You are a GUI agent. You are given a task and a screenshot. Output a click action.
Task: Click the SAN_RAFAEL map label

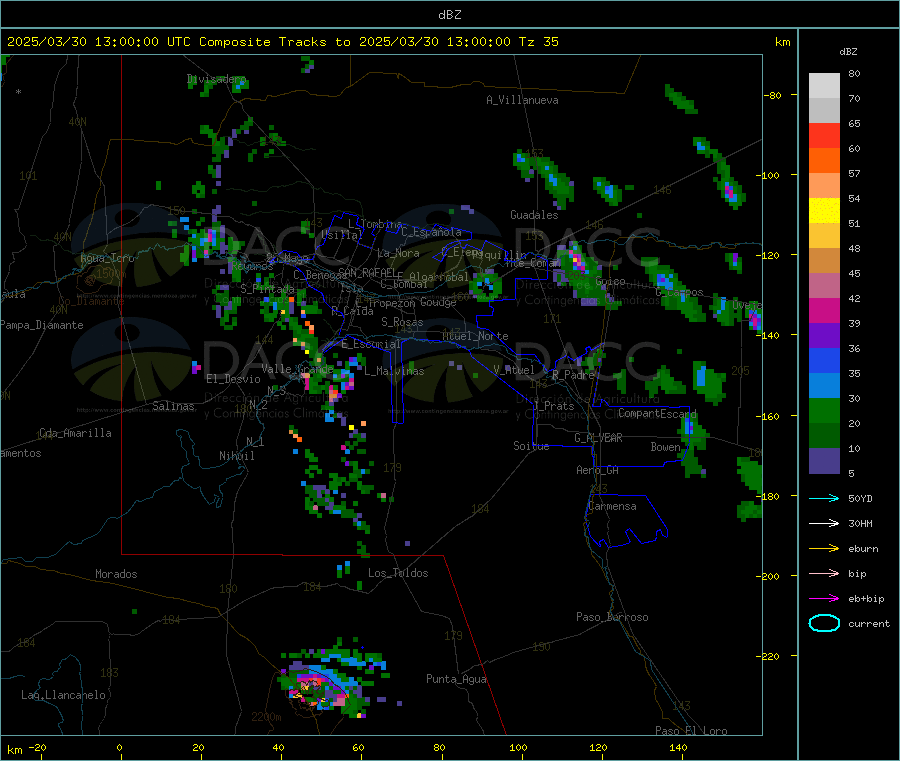point(367,272)
